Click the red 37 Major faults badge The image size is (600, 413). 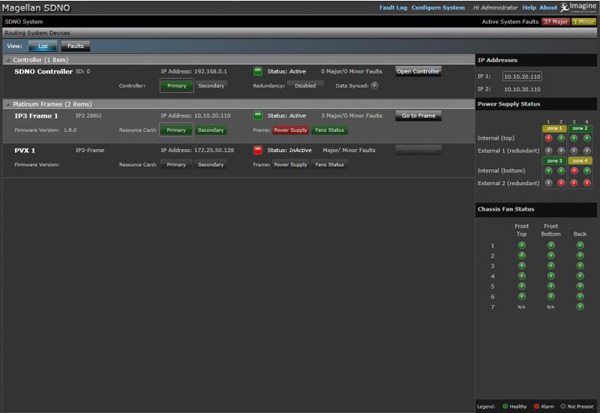point(556,22)
